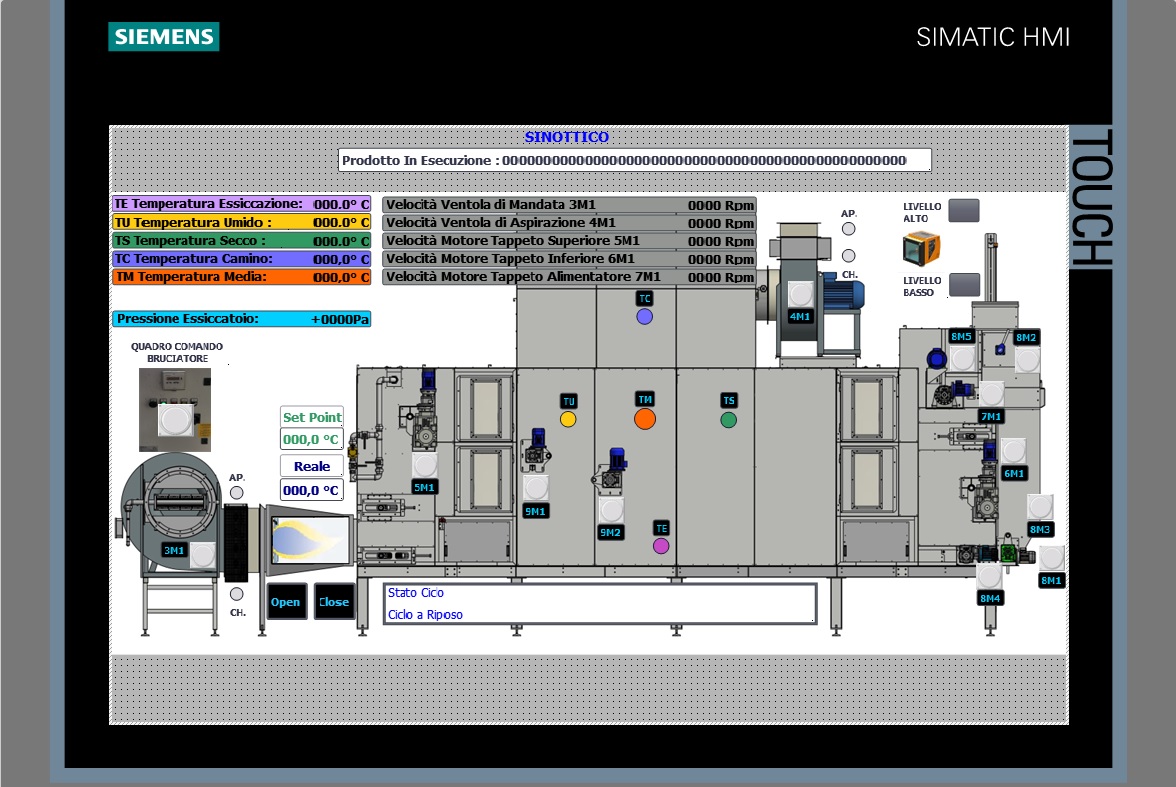Click the TU tag on the dryer
This screenshot has height=787, width=1176.
[568, 401]
